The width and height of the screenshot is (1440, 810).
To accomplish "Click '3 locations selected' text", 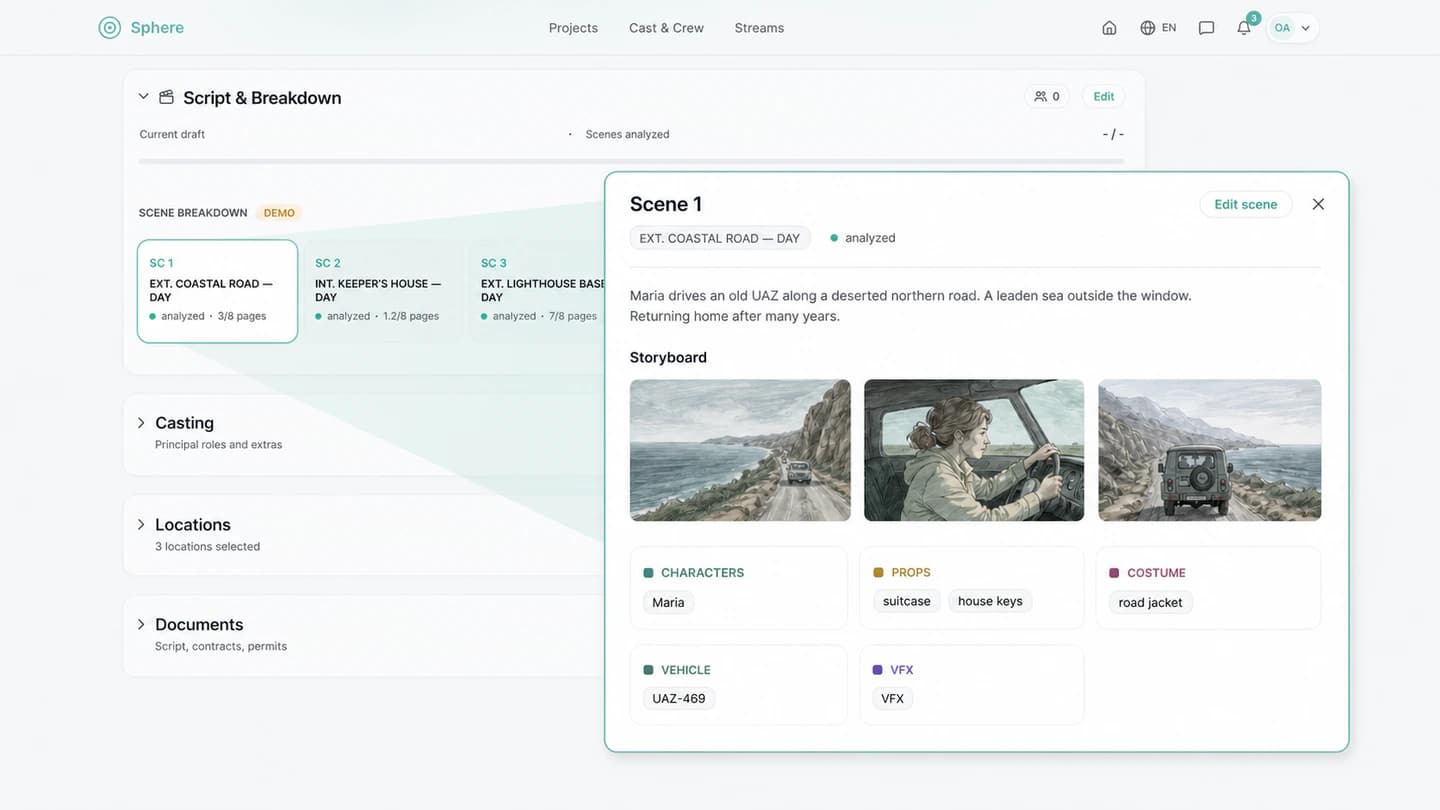I will point(207,546).
